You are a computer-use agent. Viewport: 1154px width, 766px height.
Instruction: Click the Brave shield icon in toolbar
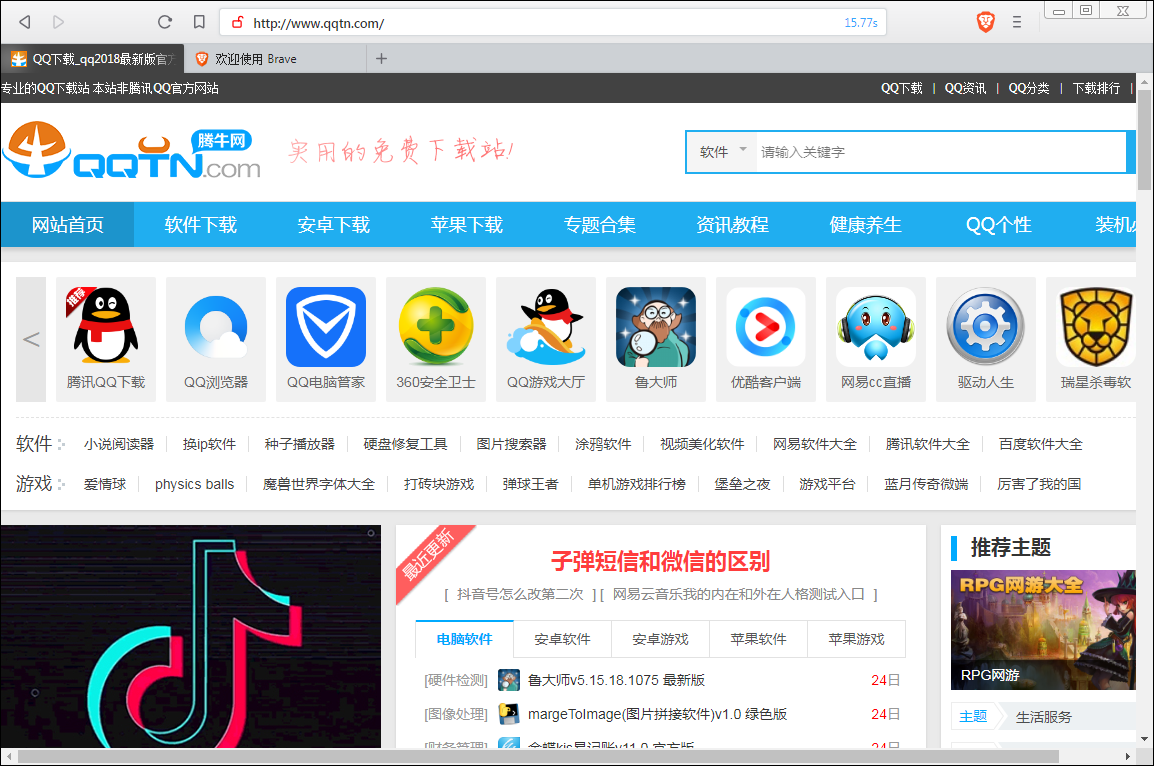tap(985, 21)
